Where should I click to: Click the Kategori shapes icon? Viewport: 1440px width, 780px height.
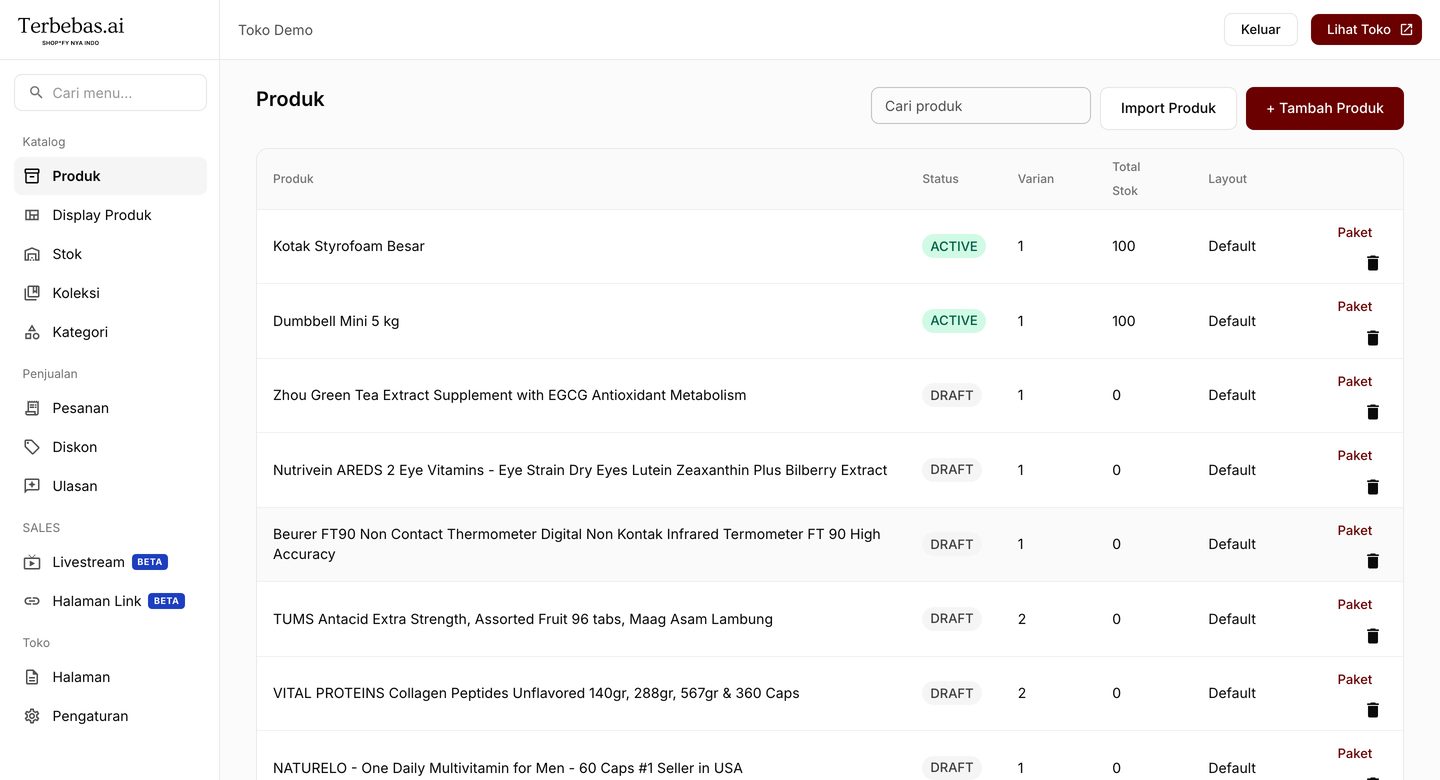[x=32, y=332]
